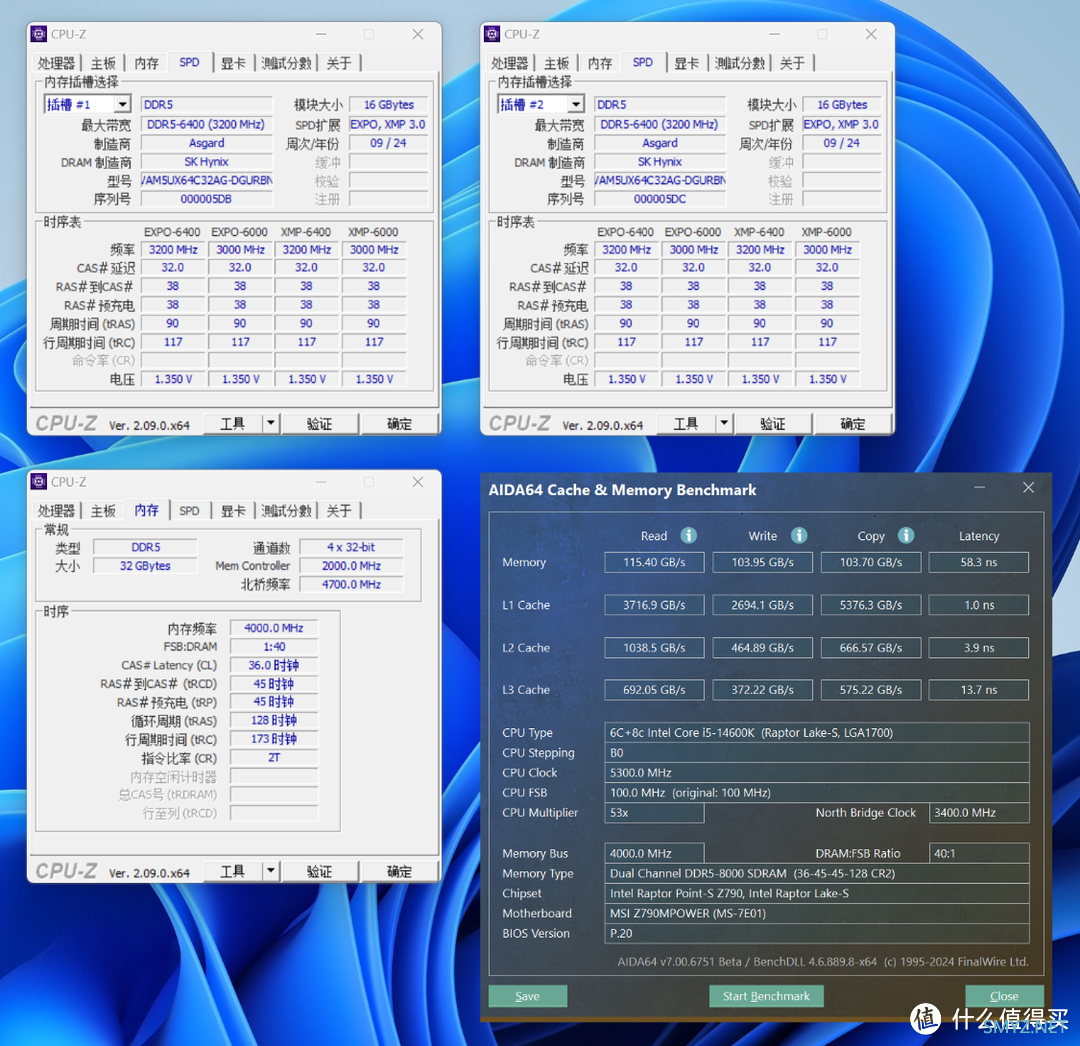The height and width of the screenshot is (1046, 1080).
Task: Click L2 Cache Write value 464.89 GB/s
Action: pos(762,647)
